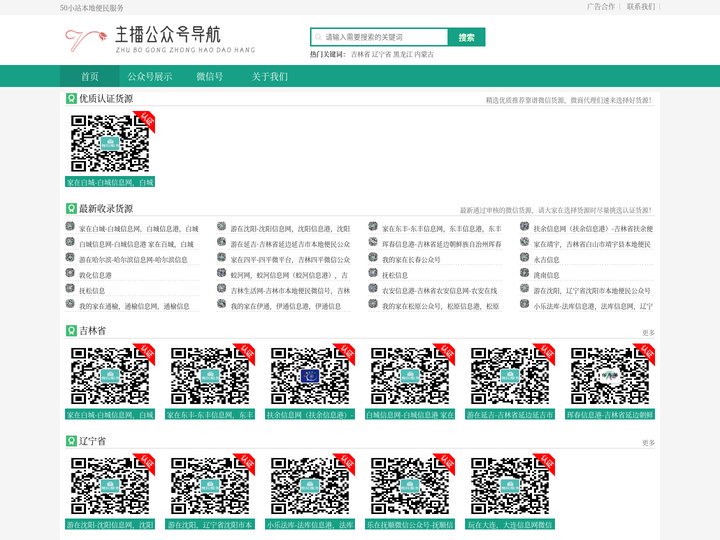Click avatar icon beside 我的家在伊通
Screen dimensions: 720x540
[221, 304]
